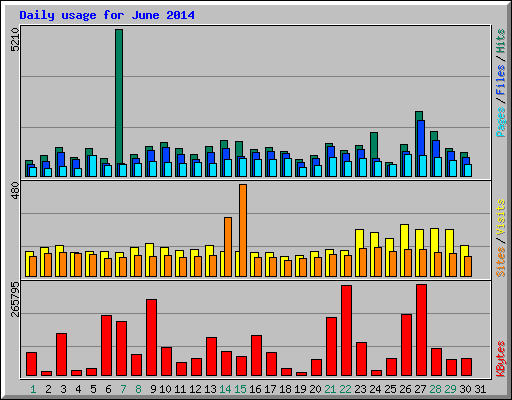Click the orange Sites legend label
This screenshot has height=400, width=512.
click(x=500, y=262)
